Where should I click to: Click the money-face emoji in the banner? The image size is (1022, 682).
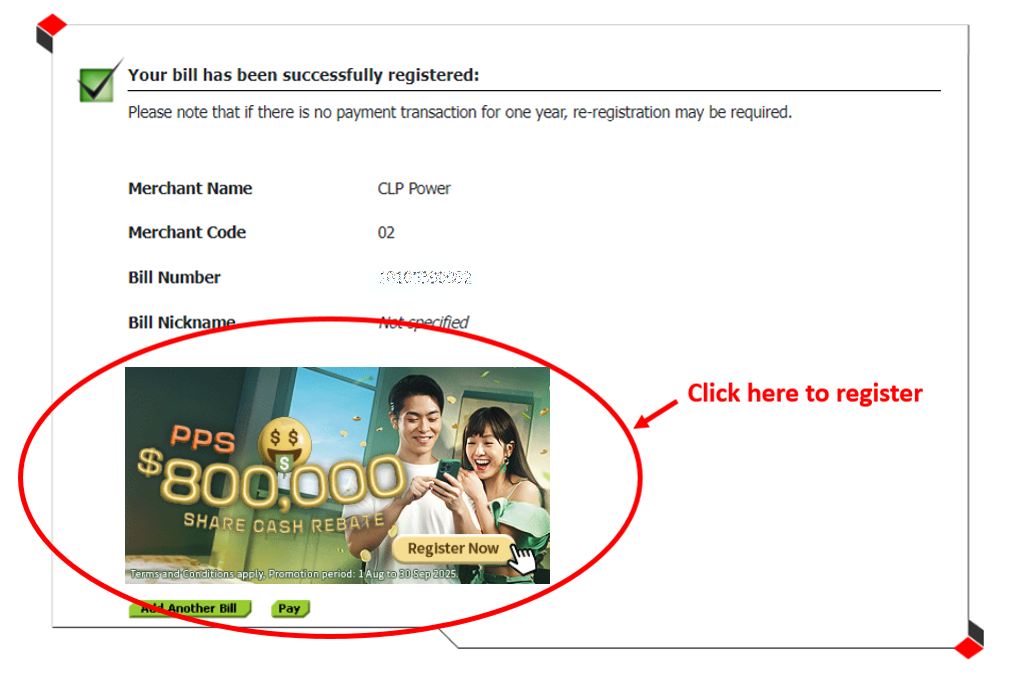click(x=285, y=444)
